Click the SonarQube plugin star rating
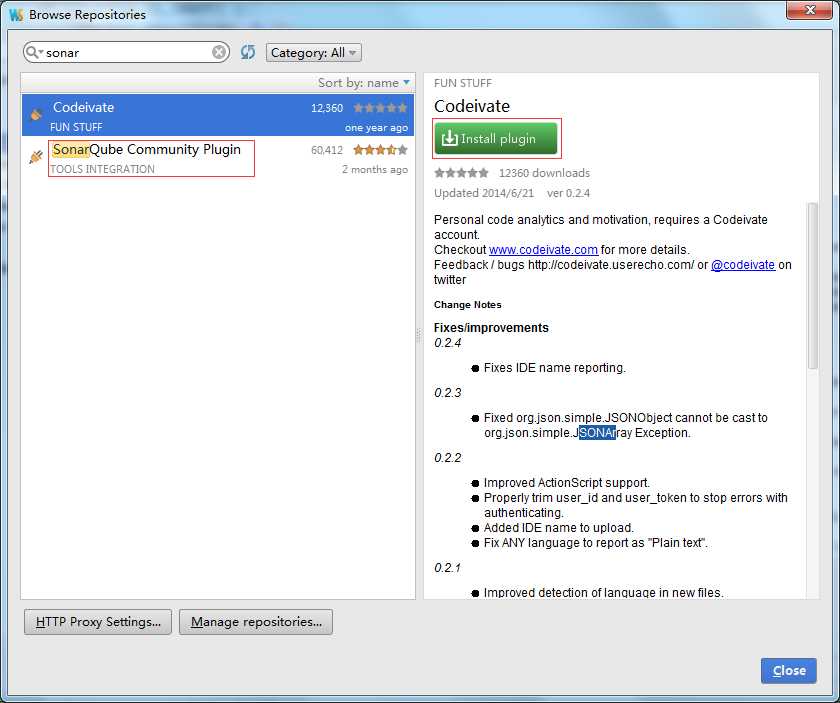The image size is (840, 703). tap(380, 150)
